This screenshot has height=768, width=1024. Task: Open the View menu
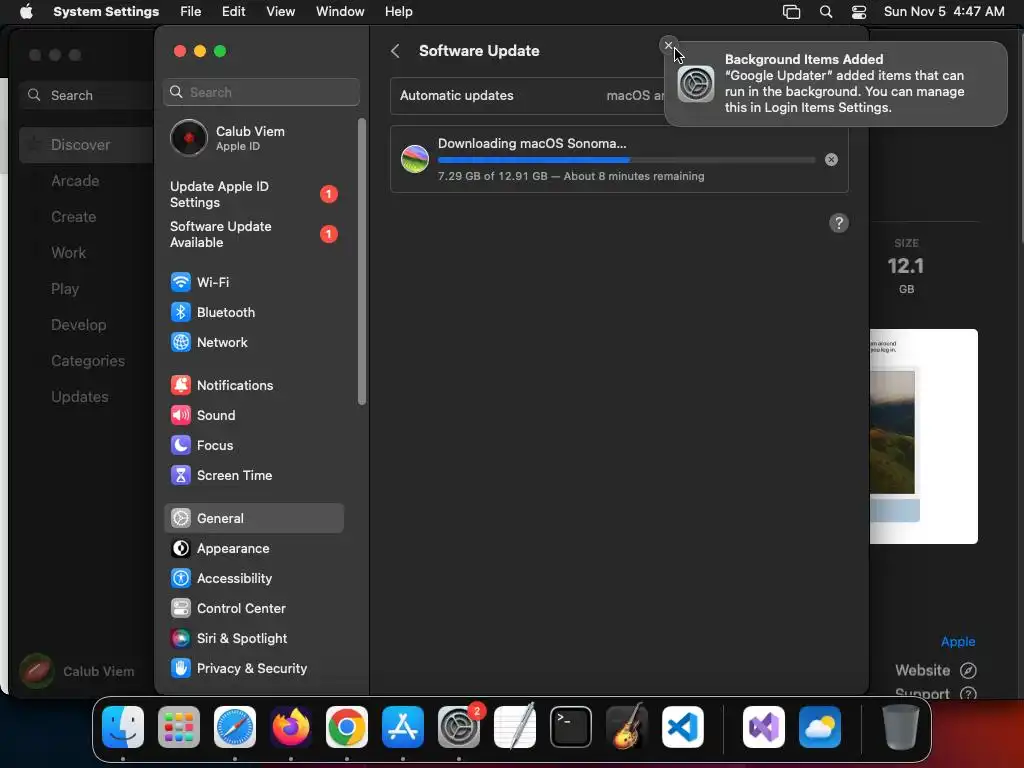tap(280, 12)
